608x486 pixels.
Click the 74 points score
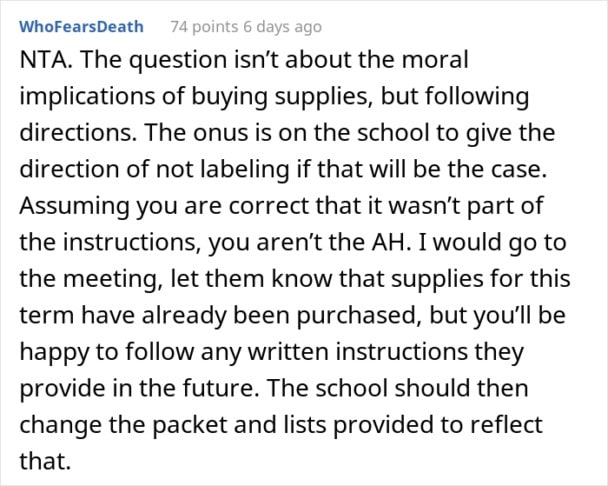(204, 27)
